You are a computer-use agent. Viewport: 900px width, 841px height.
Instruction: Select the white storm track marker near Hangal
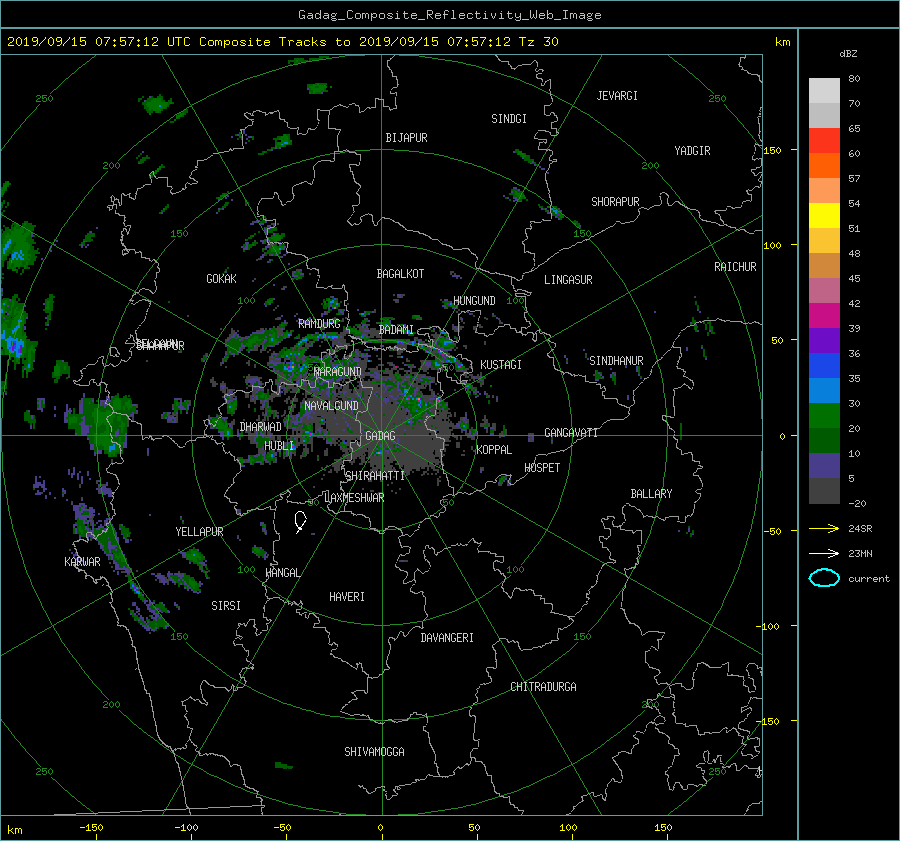tap(300, 522)
